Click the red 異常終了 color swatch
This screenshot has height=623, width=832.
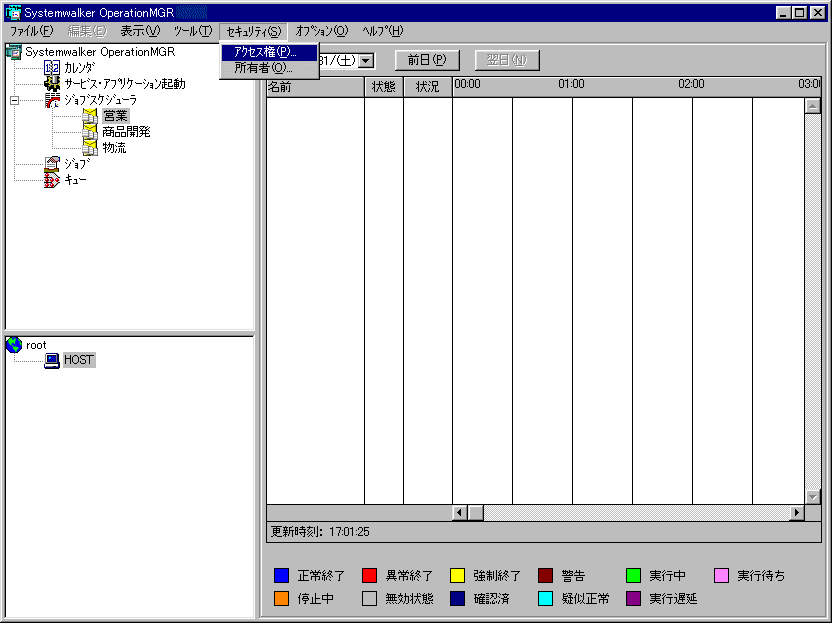(x=369, y=576)
